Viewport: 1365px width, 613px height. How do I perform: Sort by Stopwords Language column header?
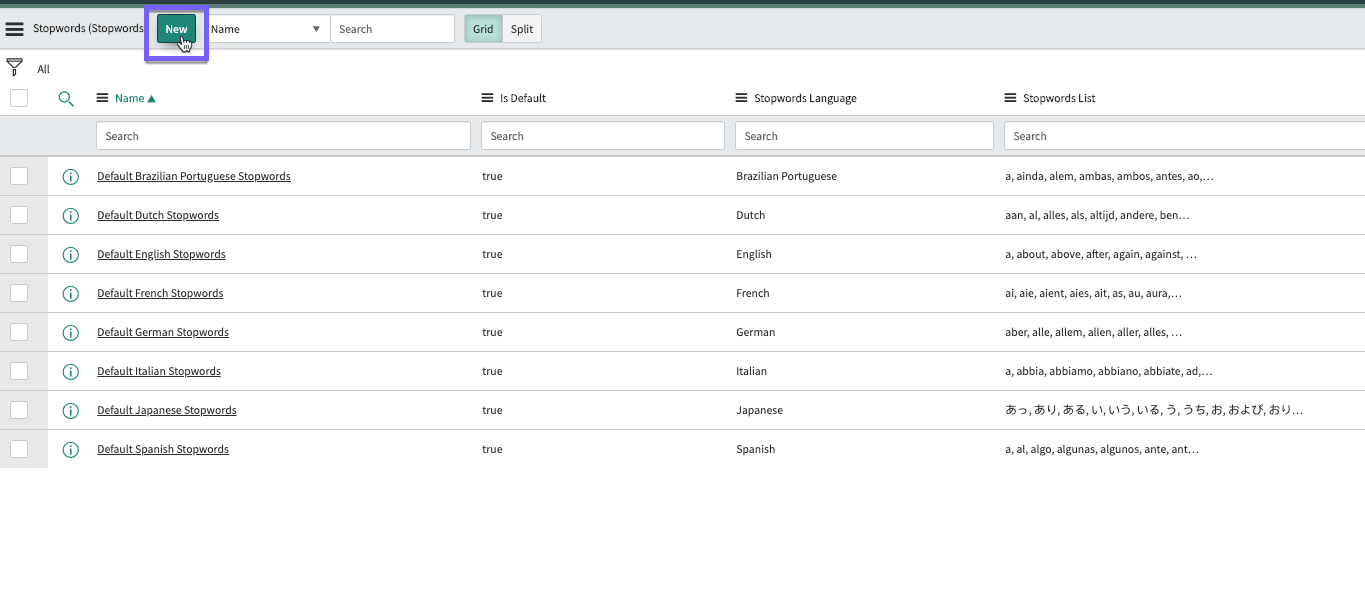(x=805, y=98)
